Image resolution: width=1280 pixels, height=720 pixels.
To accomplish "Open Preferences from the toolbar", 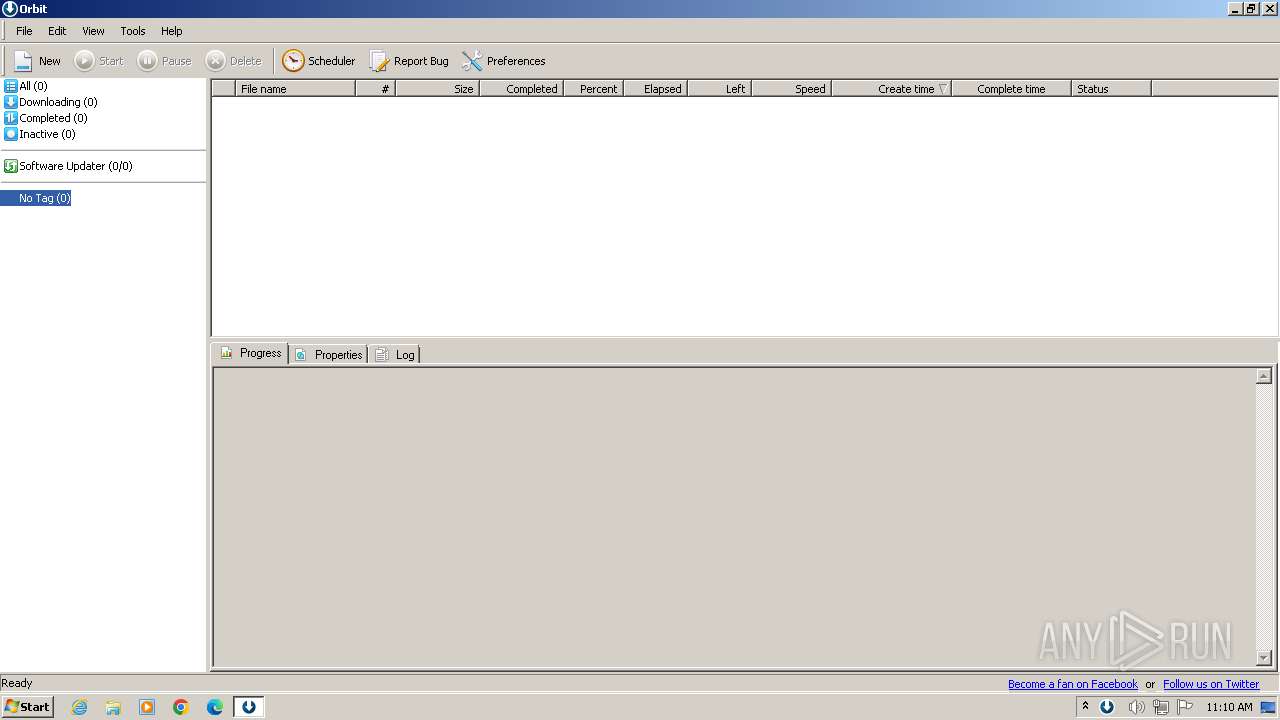I will coord(503,61).
